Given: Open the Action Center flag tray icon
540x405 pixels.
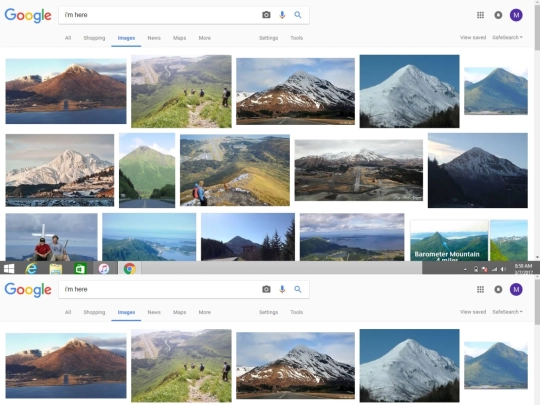Looking at the screenshot, I should click(485, 269).
